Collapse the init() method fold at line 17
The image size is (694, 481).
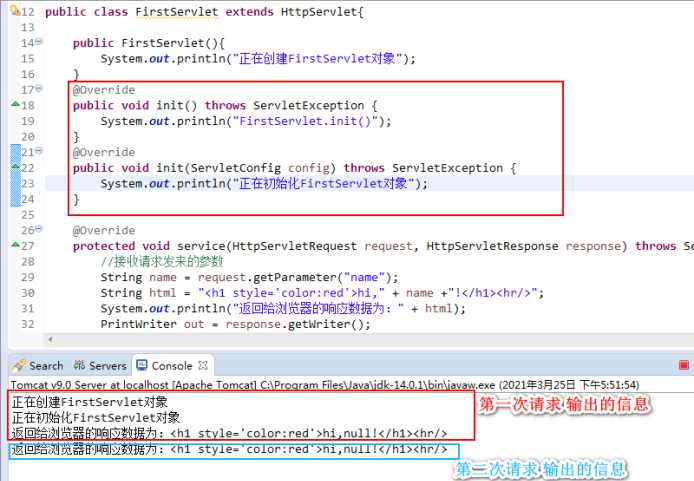click(x=39, y=88)
